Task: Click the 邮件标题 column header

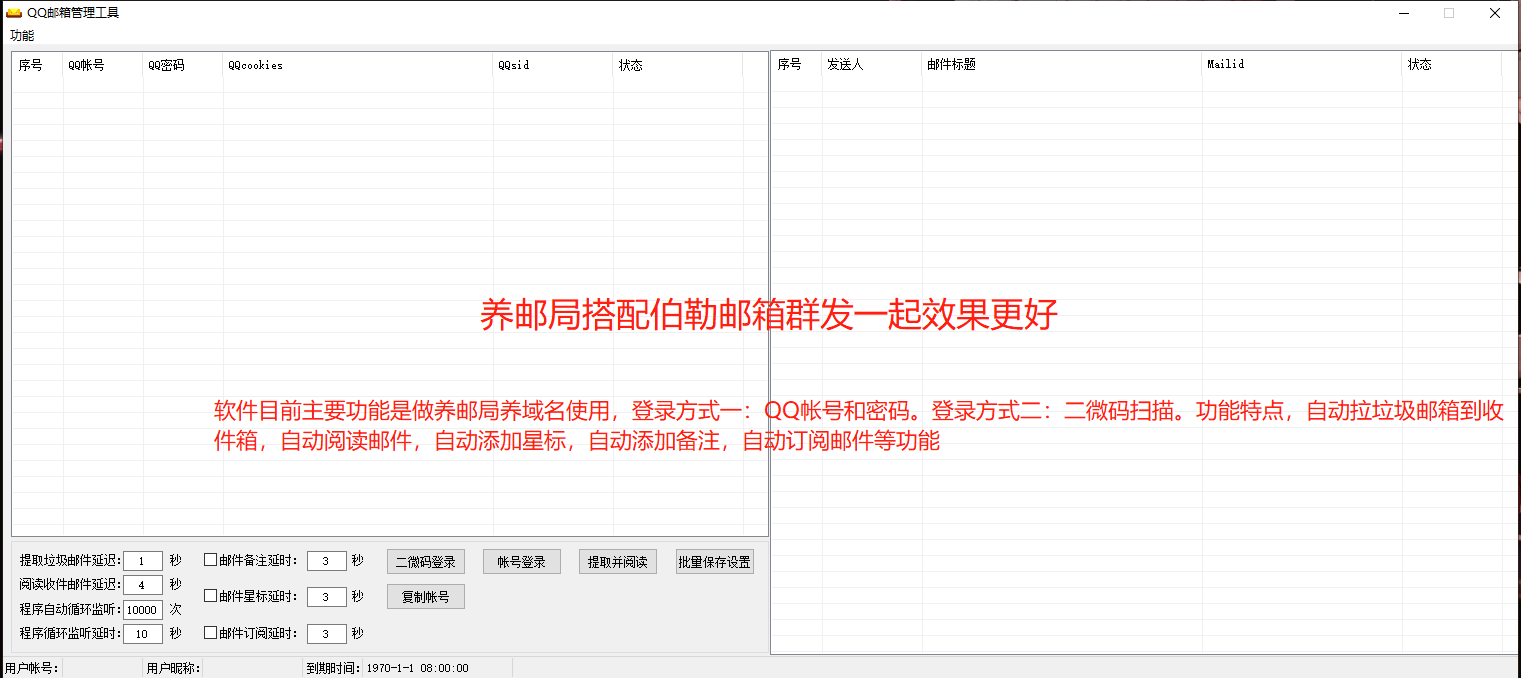Action: [1061, 64]
